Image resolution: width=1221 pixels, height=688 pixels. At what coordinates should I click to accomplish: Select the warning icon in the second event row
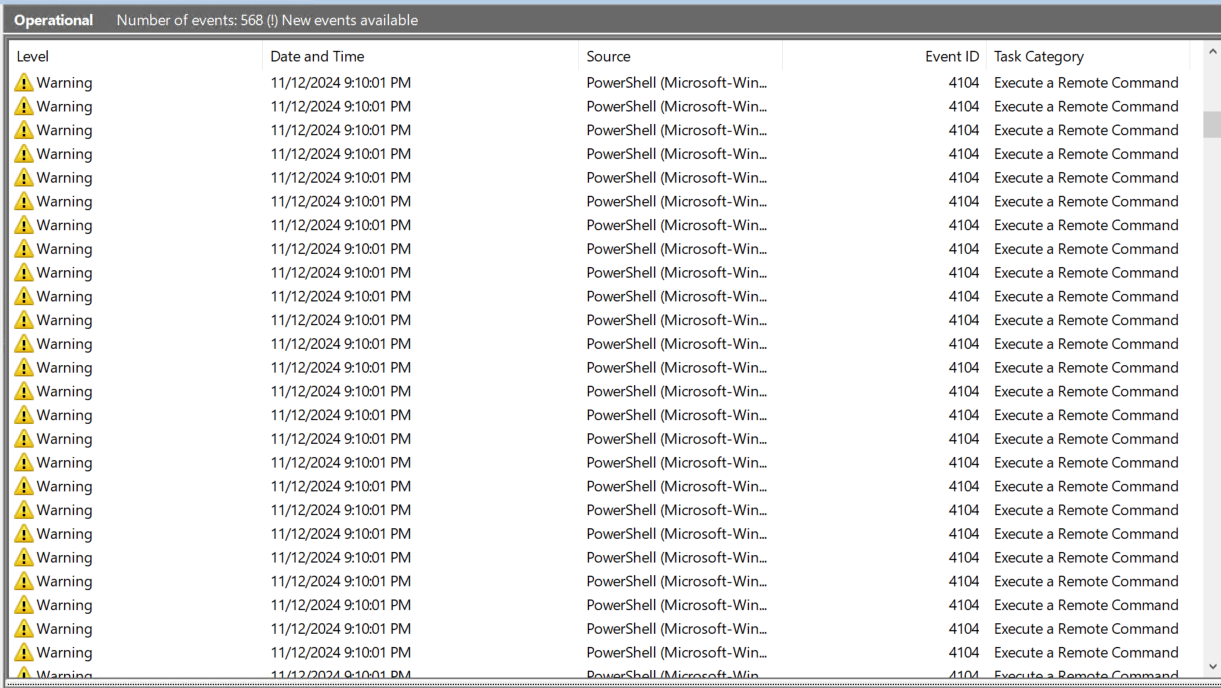pyautogui.click(x=23, y=107)
